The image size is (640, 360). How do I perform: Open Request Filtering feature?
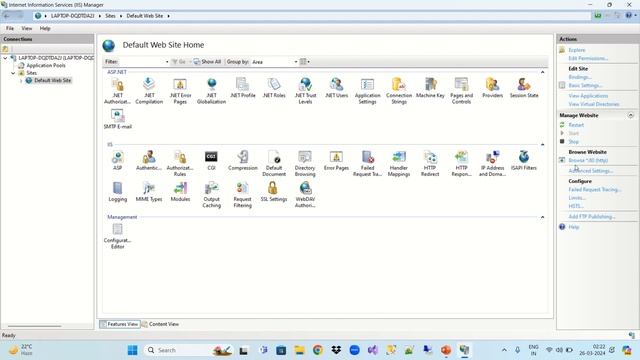[242, 195]
